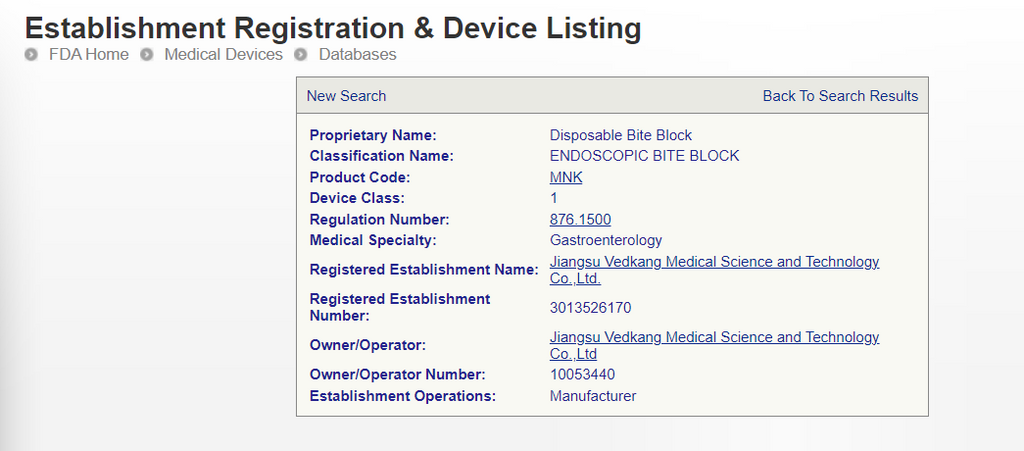
Task: Click the Establishment Registration & Device Listing heading
Action: (333, 27)
